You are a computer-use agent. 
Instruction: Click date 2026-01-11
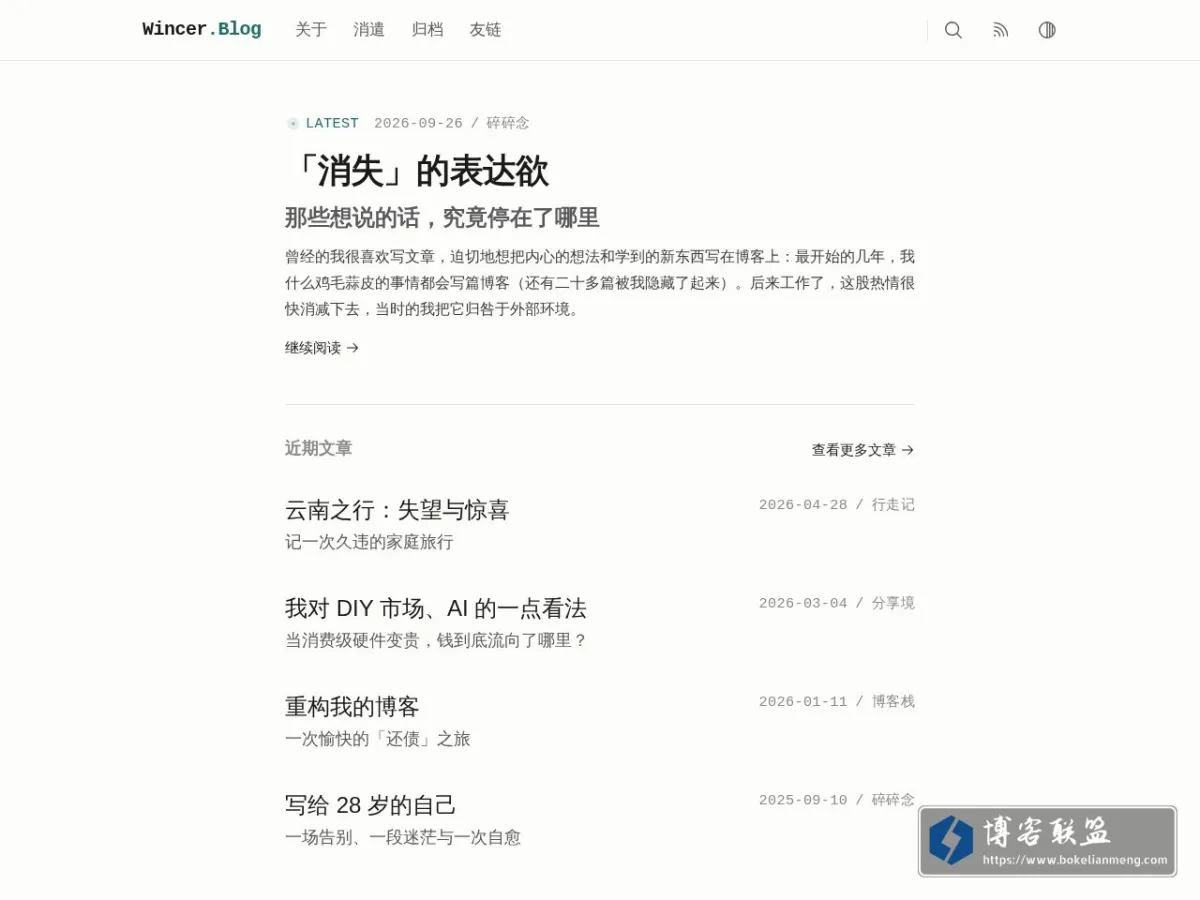click(x=803, y=702)
